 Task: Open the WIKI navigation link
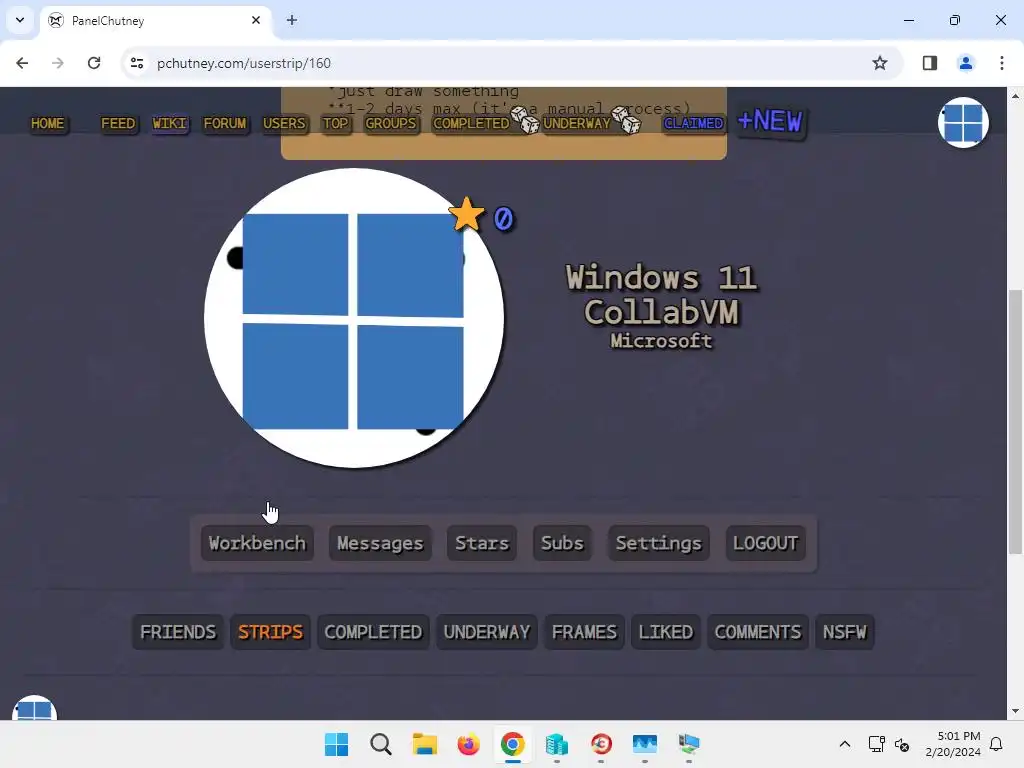[170, 123]
